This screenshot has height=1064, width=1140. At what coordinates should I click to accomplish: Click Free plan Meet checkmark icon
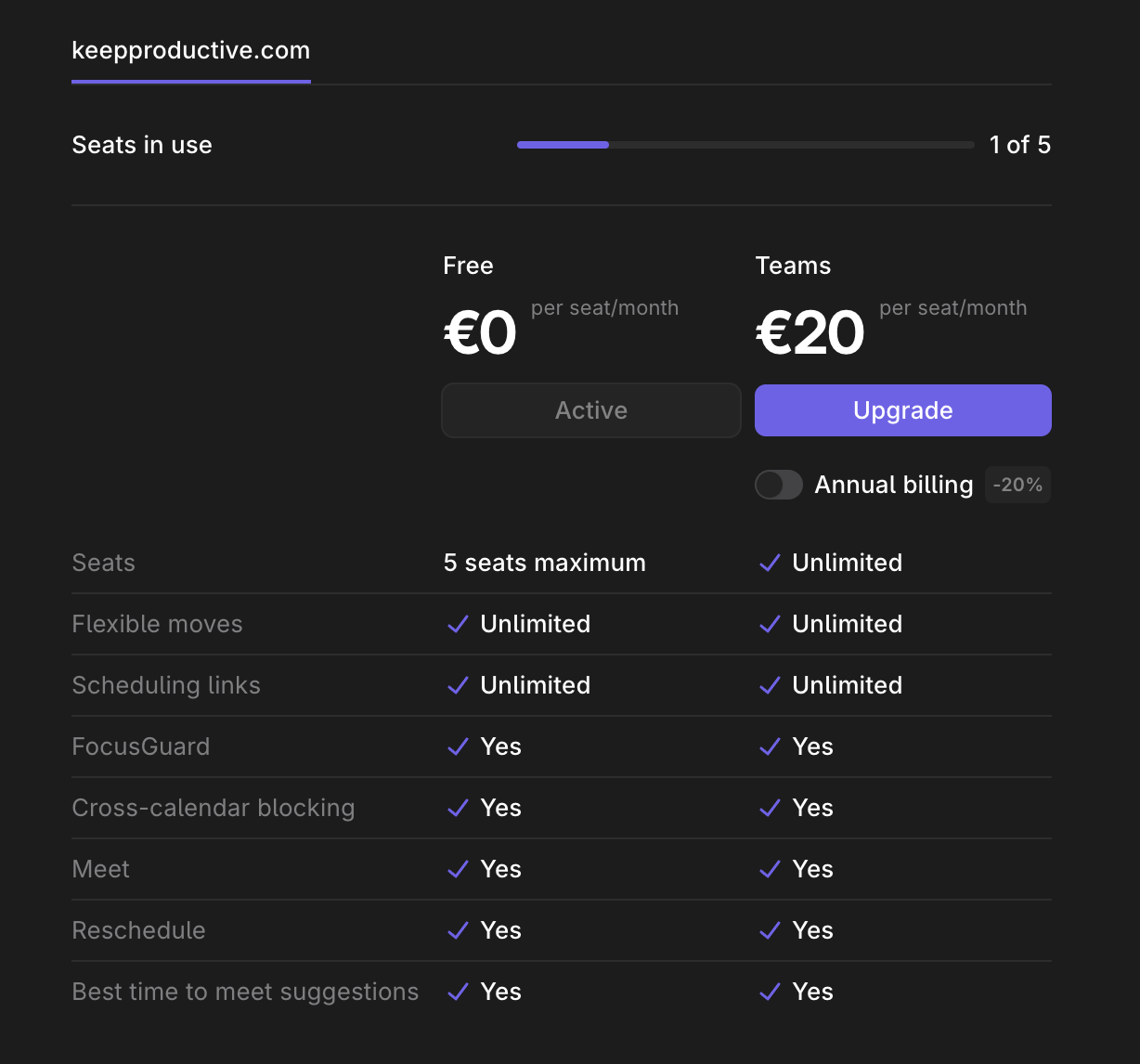[x=458, y=869]
